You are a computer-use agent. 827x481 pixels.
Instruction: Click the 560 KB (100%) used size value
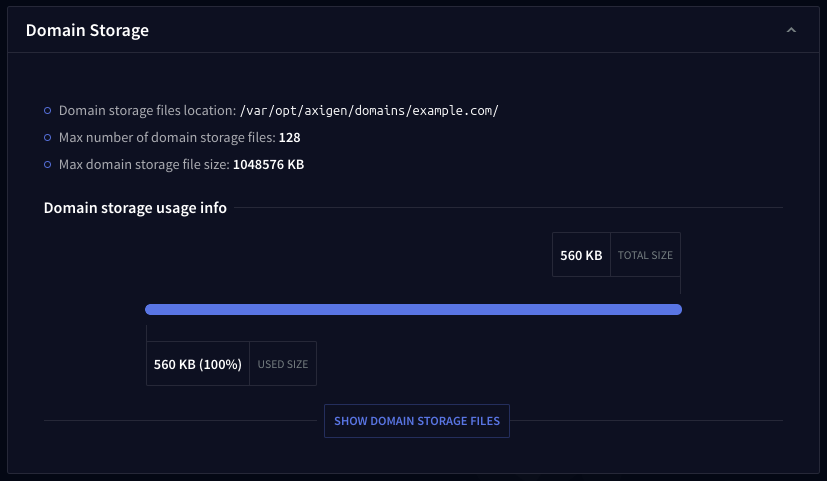pos(198,364)
